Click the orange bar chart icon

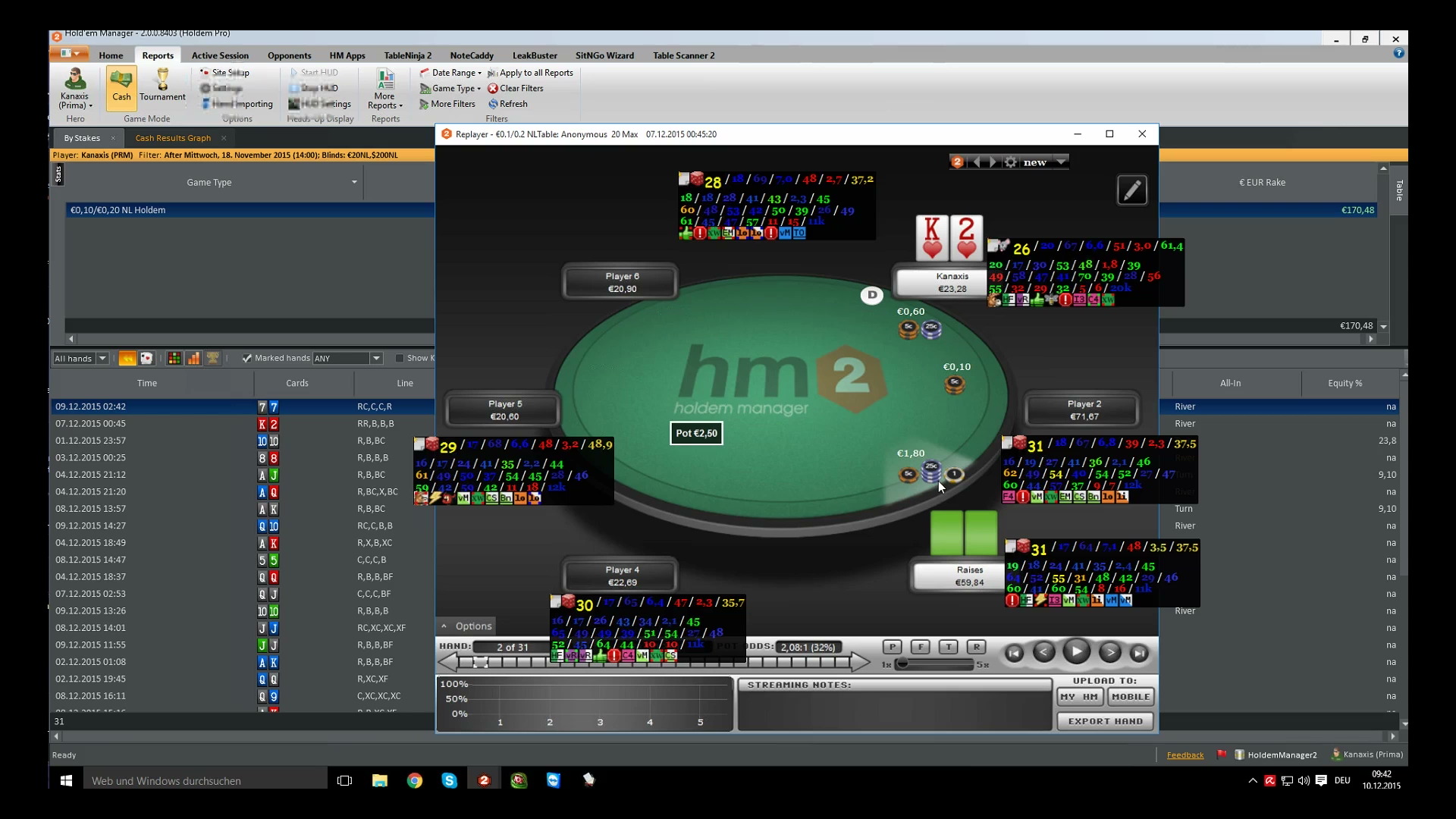(194, 358)
